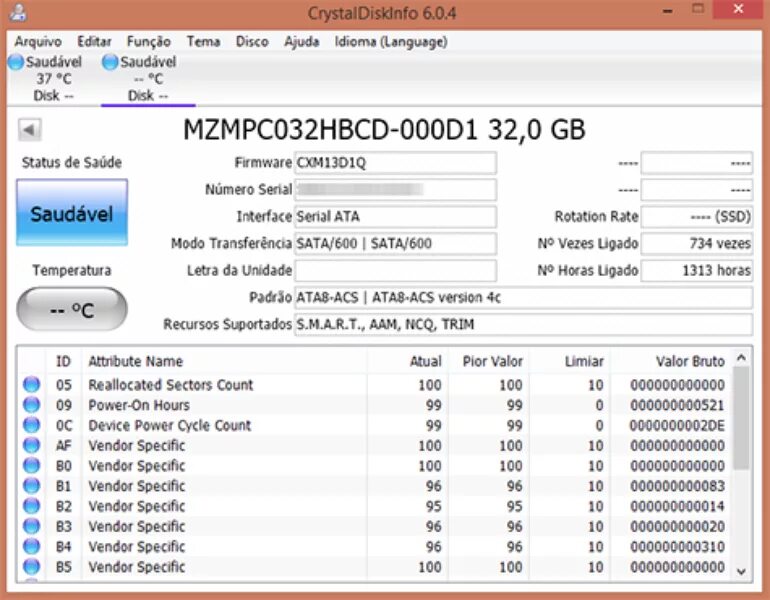Click the status icon for Power-On Hours
770x600 pixels.
31,405
